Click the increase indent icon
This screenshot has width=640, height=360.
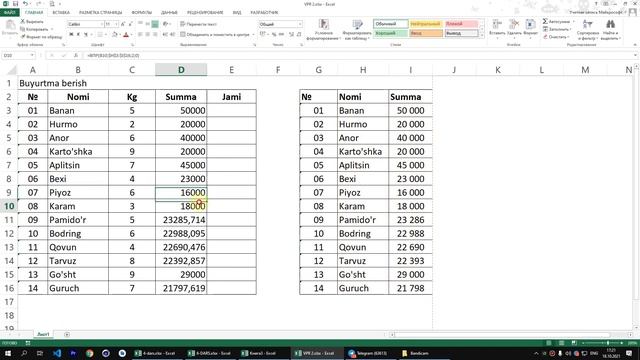(173, 35)
